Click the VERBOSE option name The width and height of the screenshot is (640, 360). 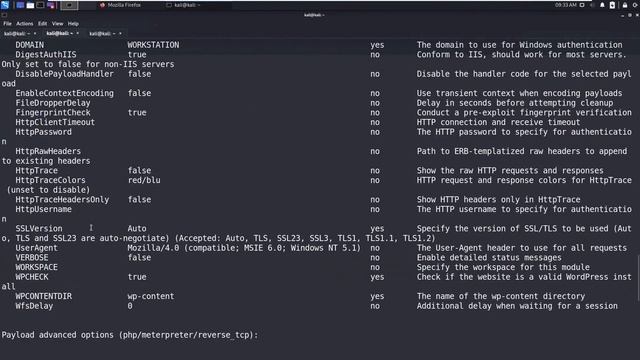click(32, 258)
